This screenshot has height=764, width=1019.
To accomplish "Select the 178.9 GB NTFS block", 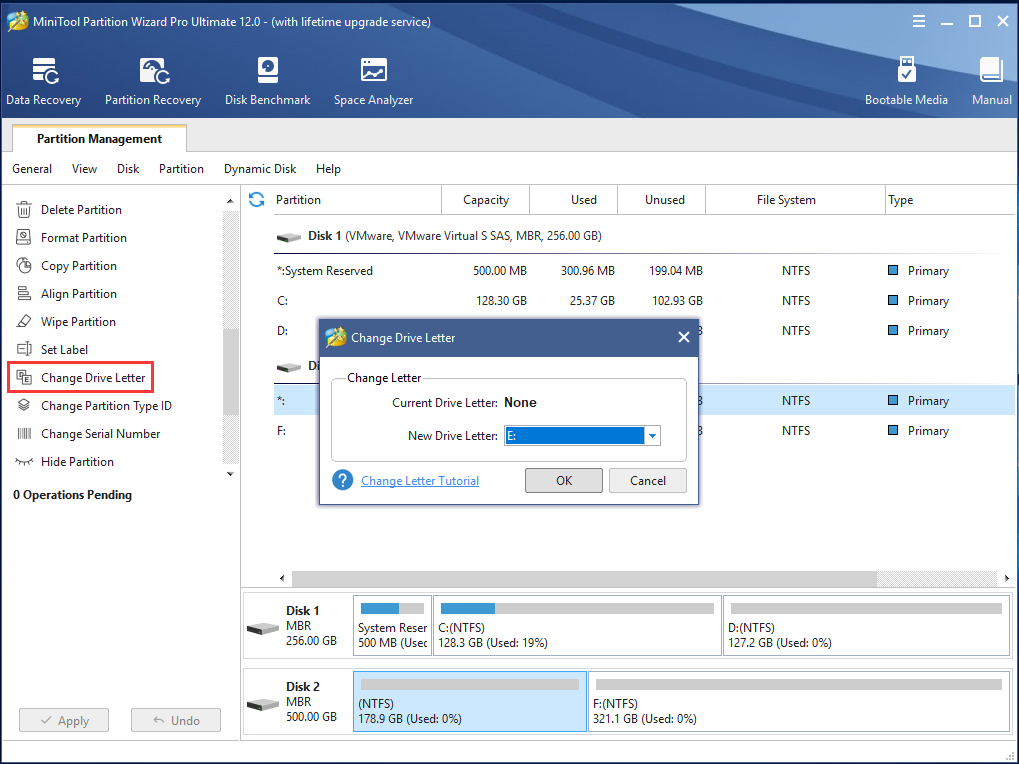I will pos(470,702).
